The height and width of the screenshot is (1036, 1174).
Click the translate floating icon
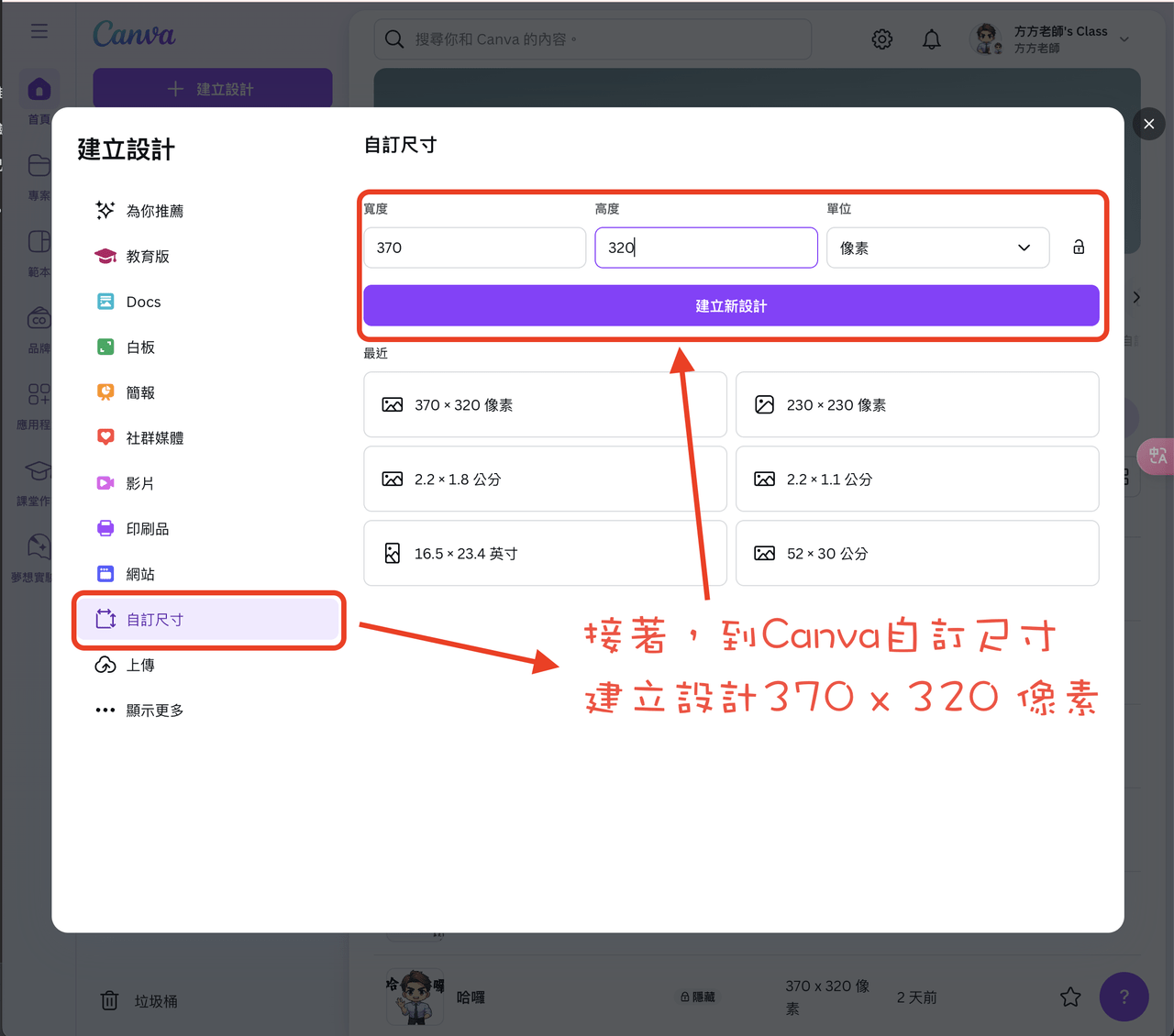tap(1156, 456)
